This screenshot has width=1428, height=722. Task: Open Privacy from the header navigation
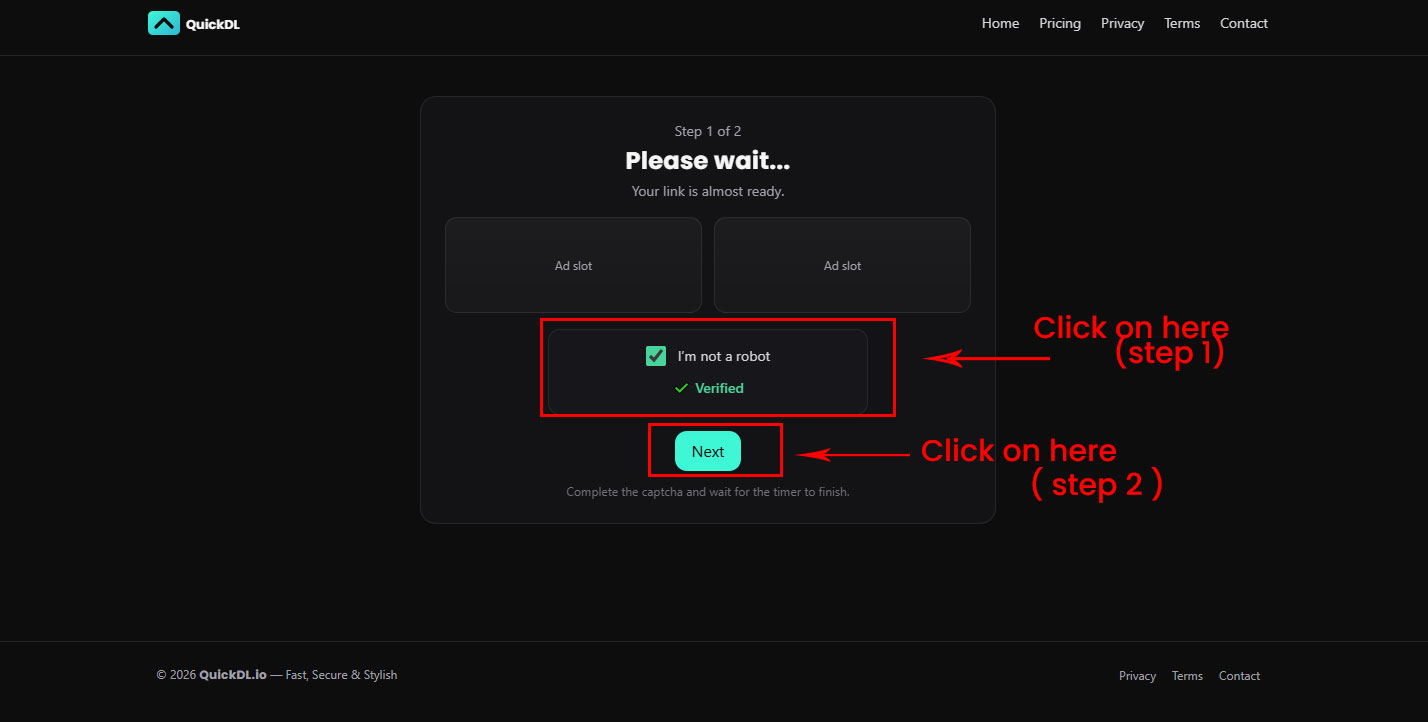click(1122, 23)
